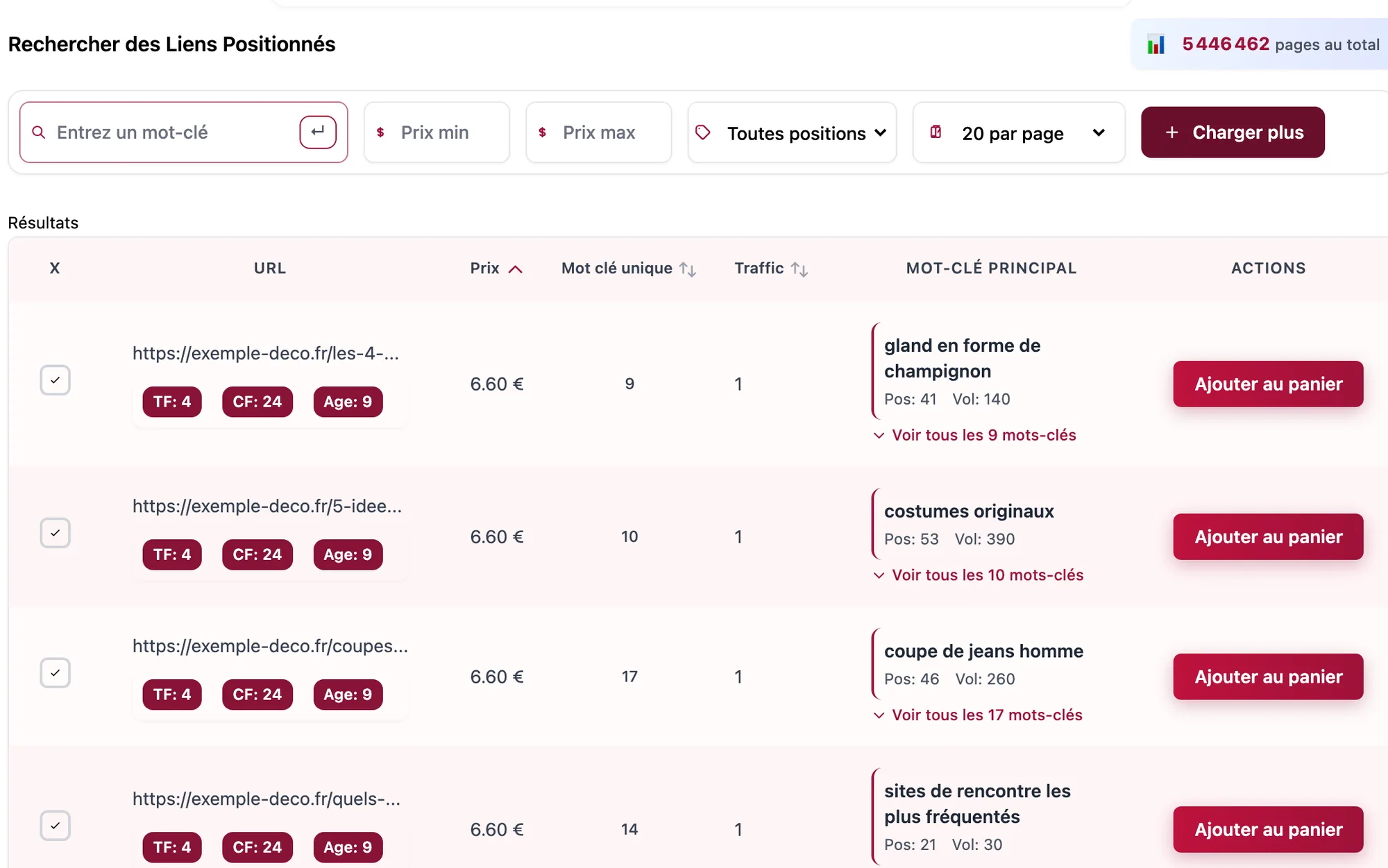Sort Mot clé unique with arrows icon
The height and width of the screenshot is (868, 1388).
pos(688,269)
